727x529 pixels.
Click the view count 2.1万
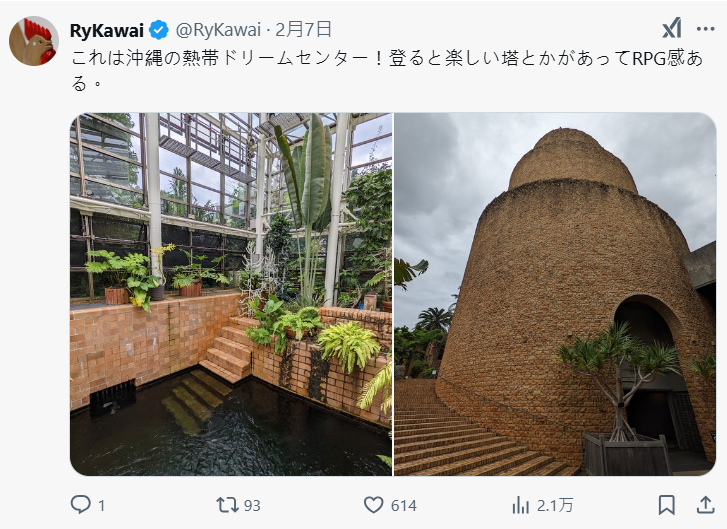click(x=555, y=505)
